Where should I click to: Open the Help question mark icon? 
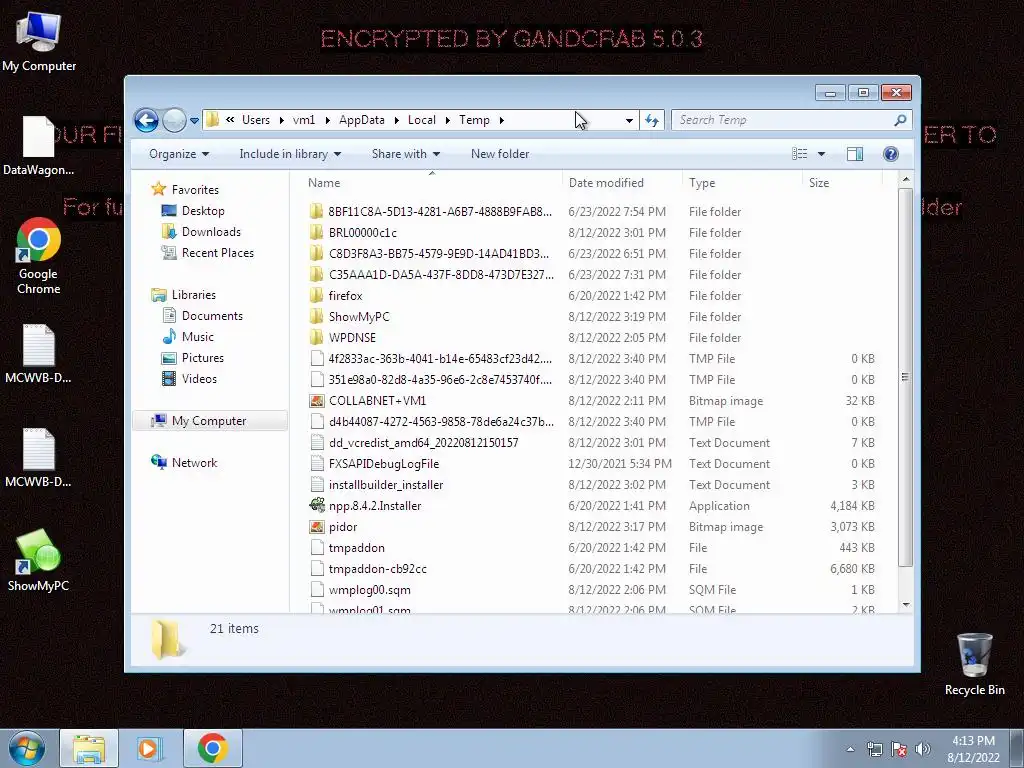click(890, 154)
